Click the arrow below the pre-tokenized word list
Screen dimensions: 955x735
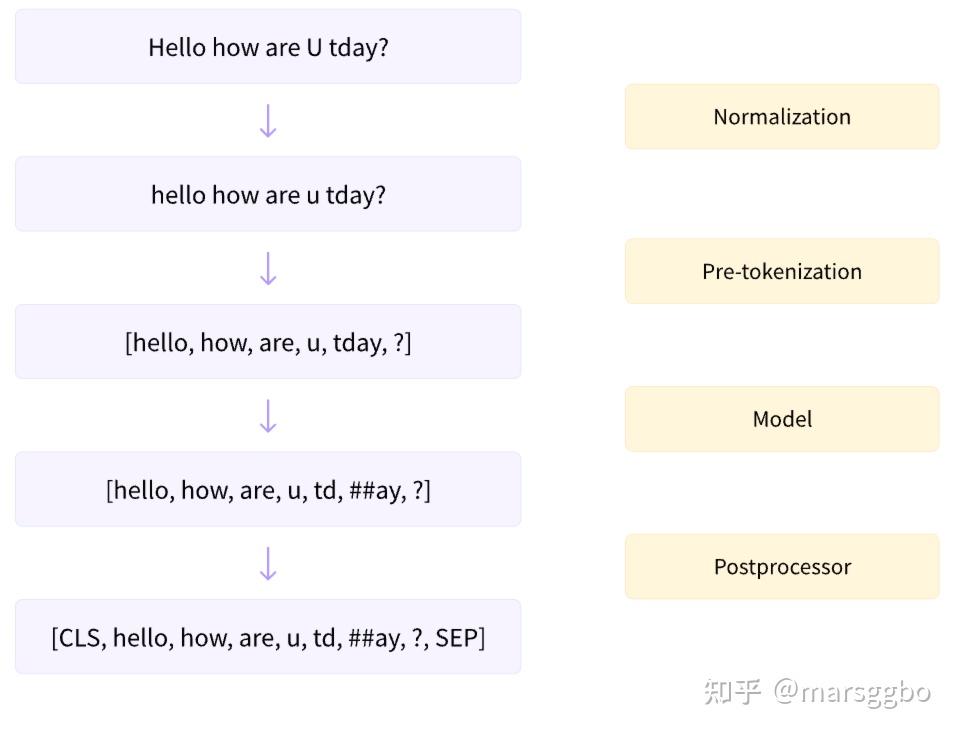(x=268, y=416)
